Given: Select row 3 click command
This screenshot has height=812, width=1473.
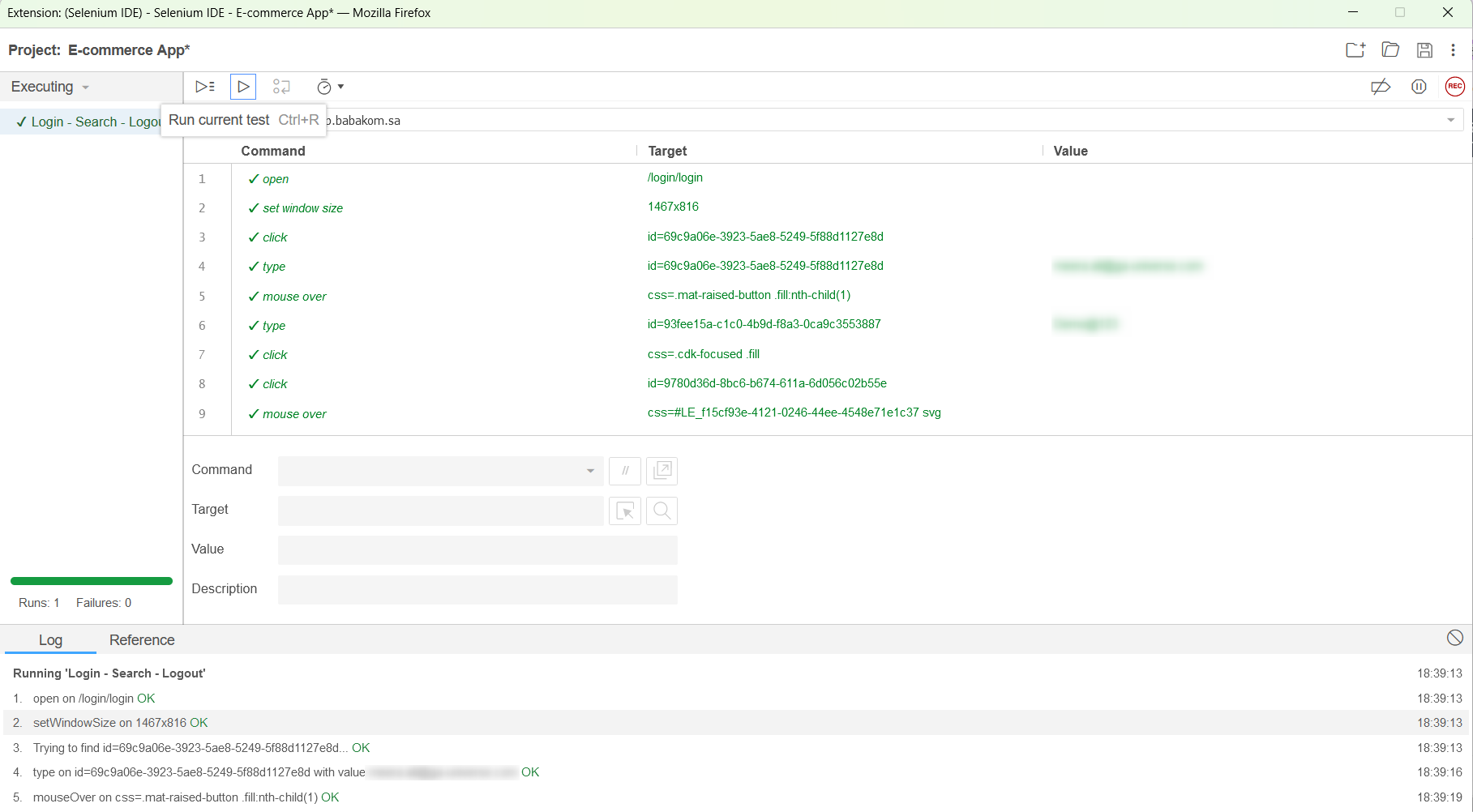Looking at the screenshot, I should pyautogui.click(x=275, y=237).
